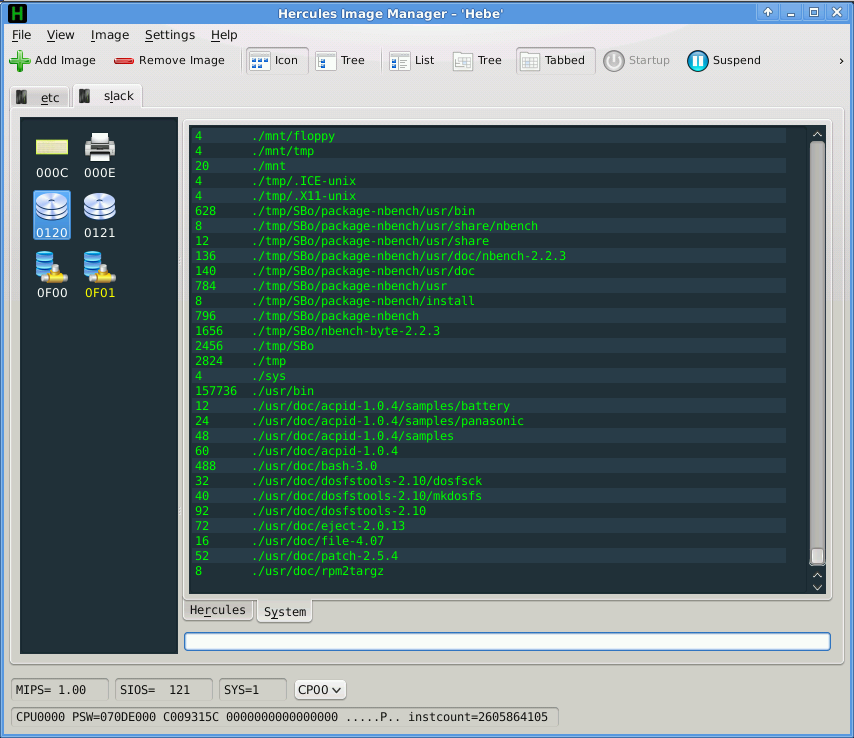Open the Image menu
Viewport: 854px width, 738px height.
pyautogui.click(x=109, y=35)
